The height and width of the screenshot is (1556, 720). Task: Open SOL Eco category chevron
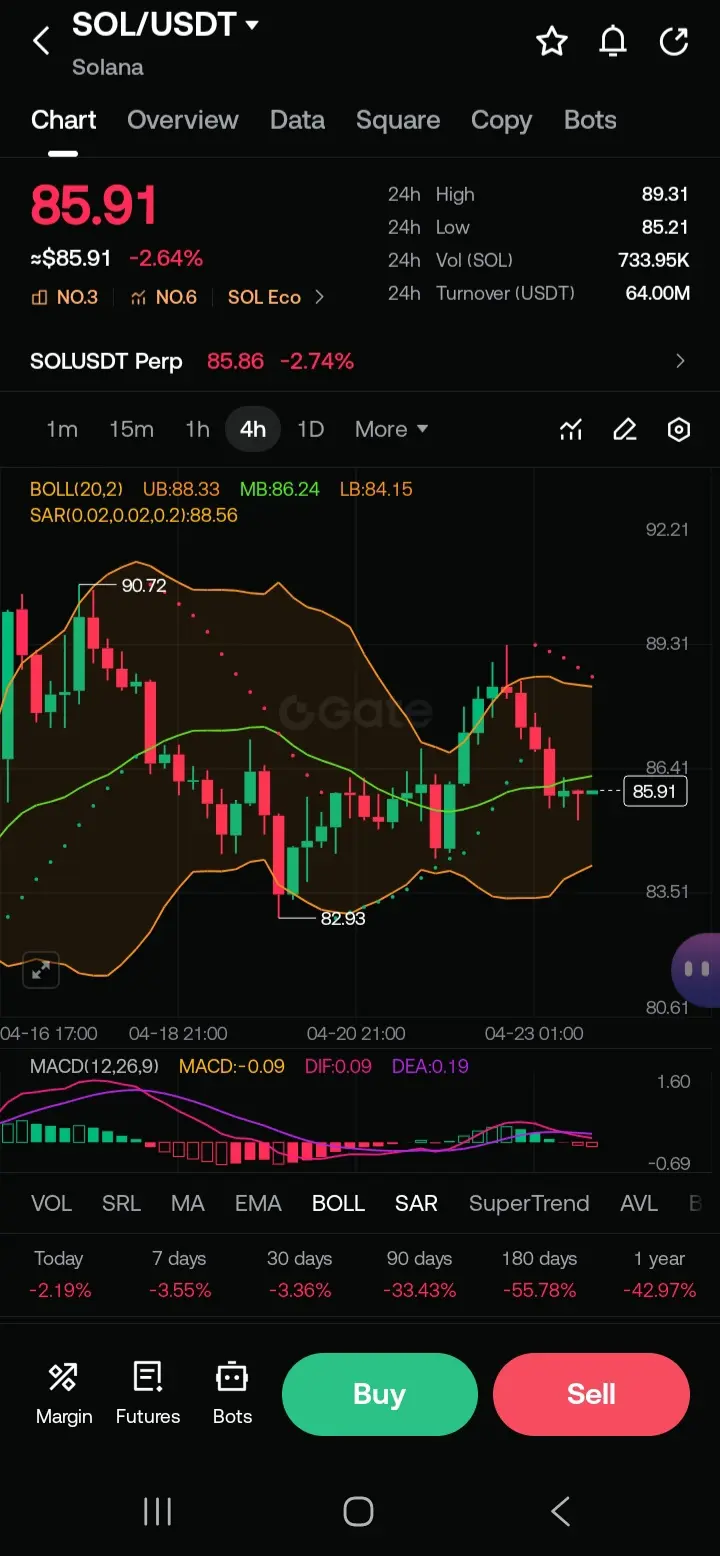click(320, 297)
